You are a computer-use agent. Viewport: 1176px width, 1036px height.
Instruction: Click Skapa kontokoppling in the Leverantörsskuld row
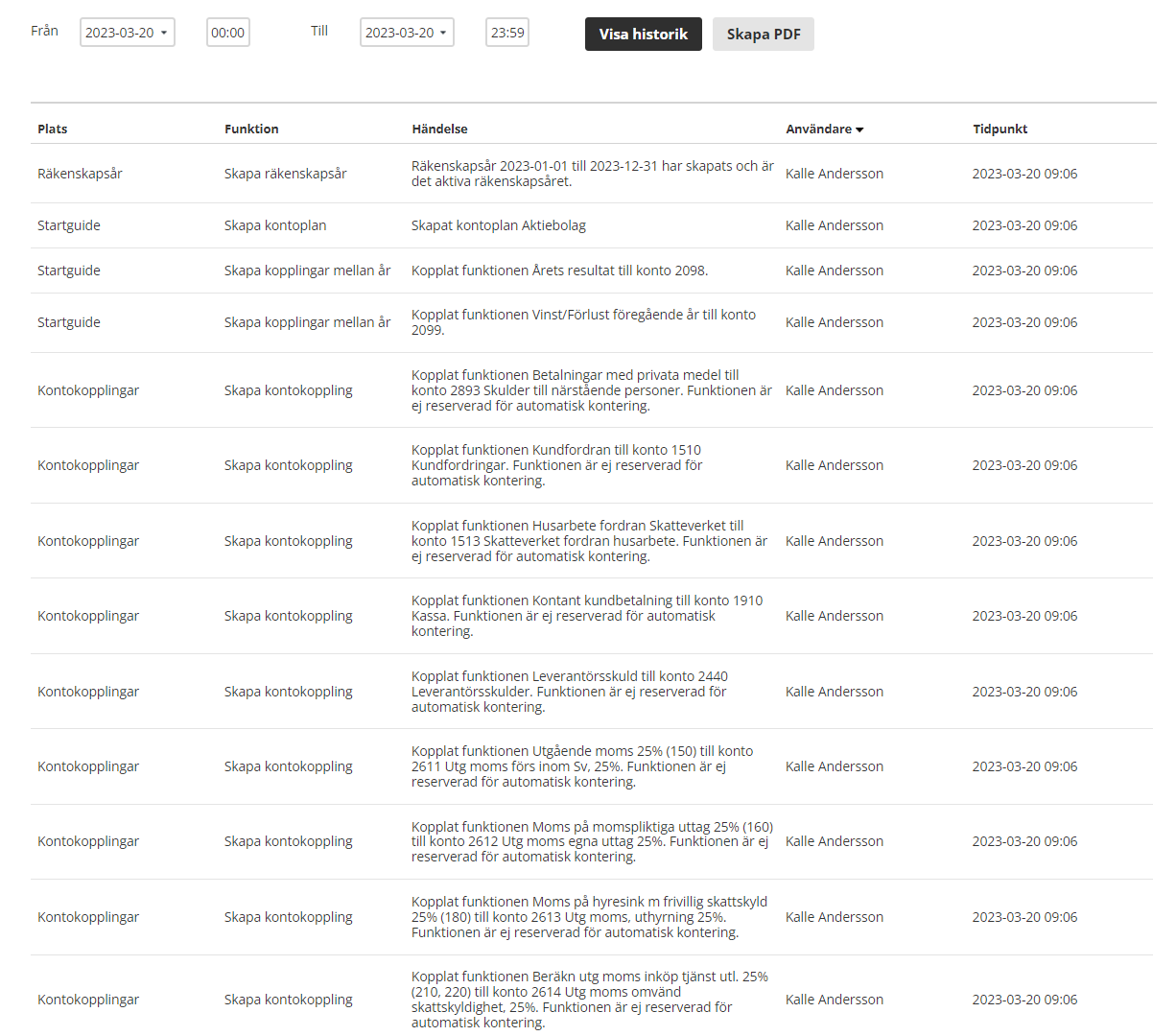[289, 692]
